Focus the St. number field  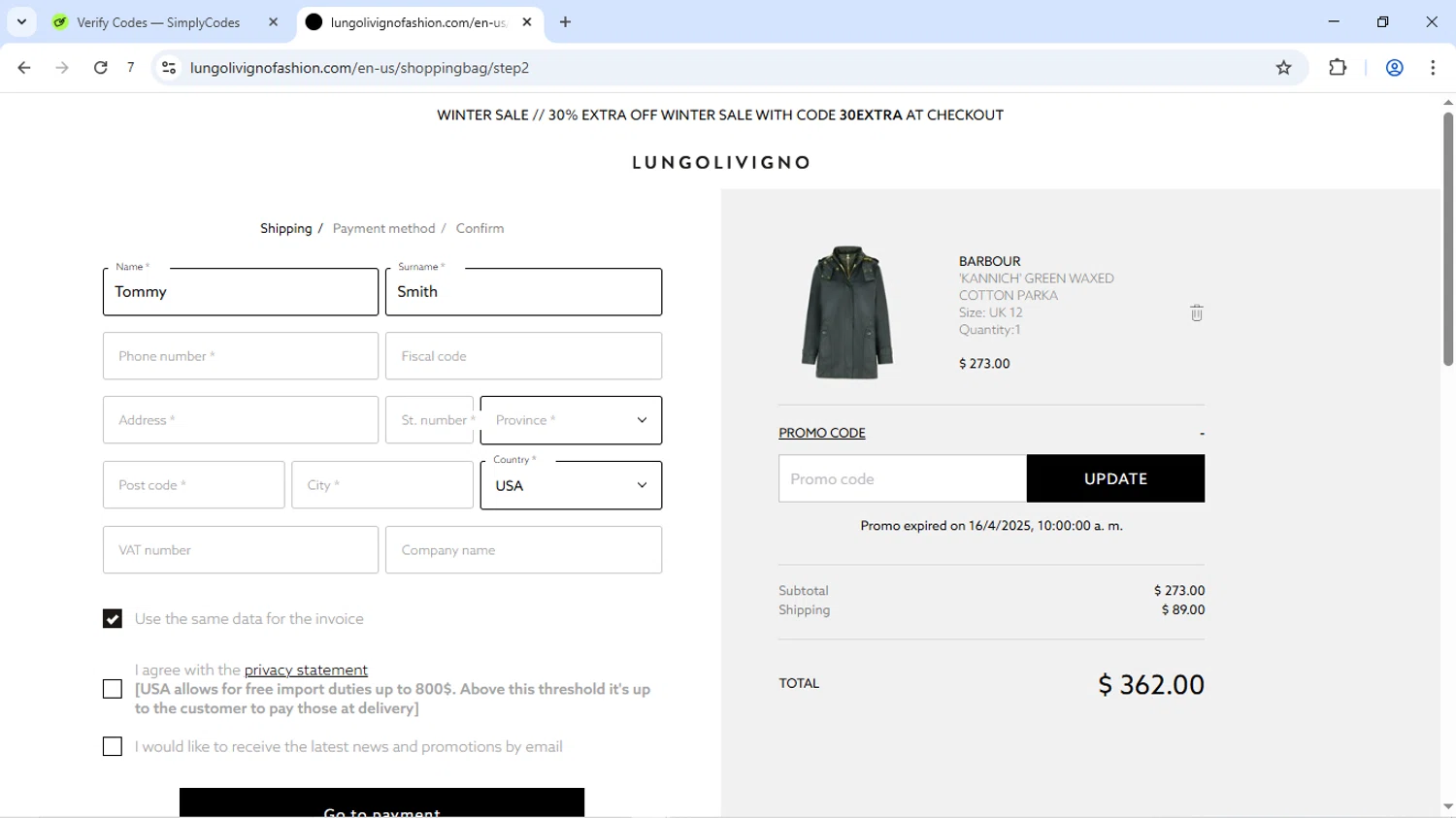[x=429, y=420]
